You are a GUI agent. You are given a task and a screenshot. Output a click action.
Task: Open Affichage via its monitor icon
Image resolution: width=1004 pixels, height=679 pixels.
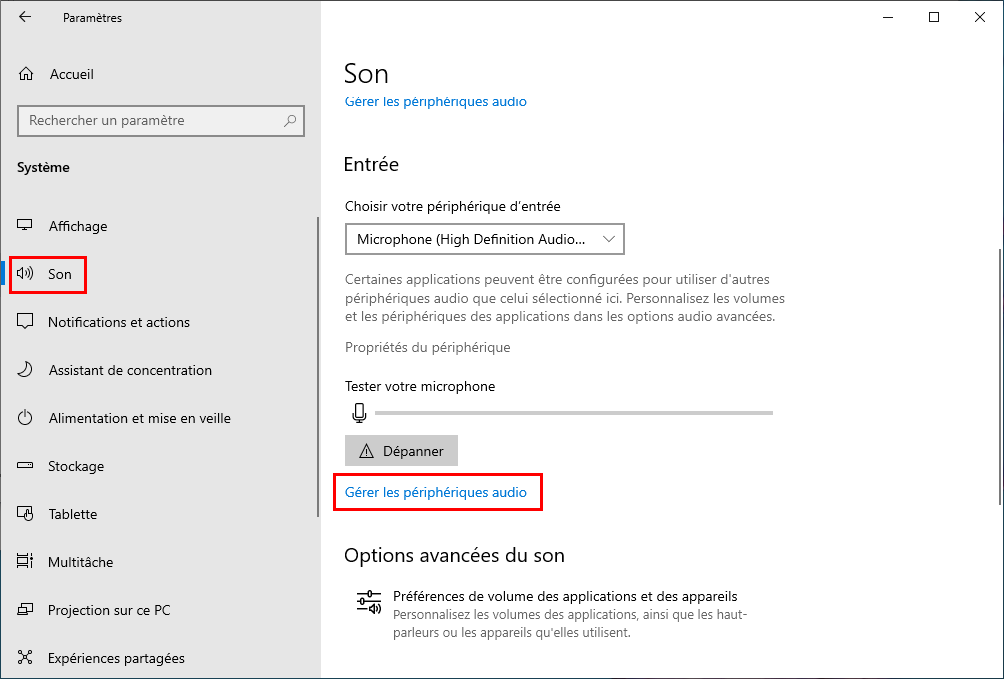pos(25,225)
